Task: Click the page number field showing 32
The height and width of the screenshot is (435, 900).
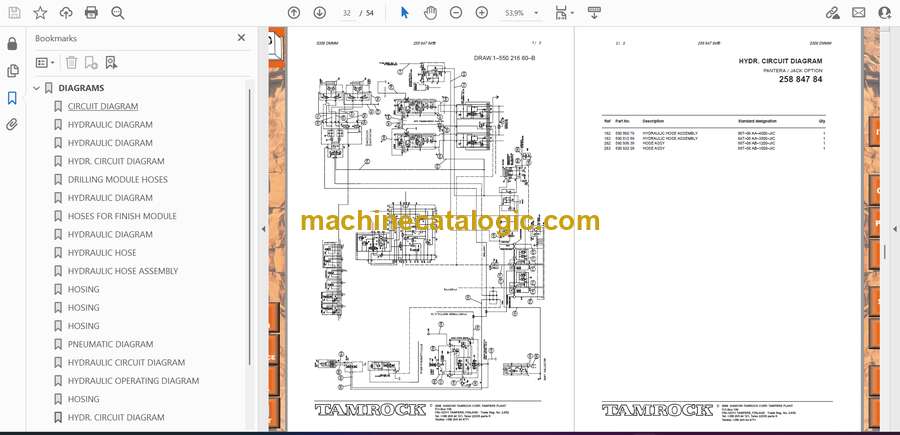Action: (346, 13)
